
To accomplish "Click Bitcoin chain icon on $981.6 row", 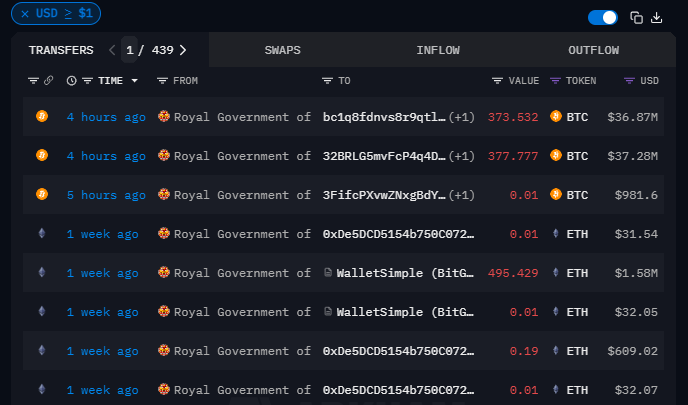I will tap(42, 194).
